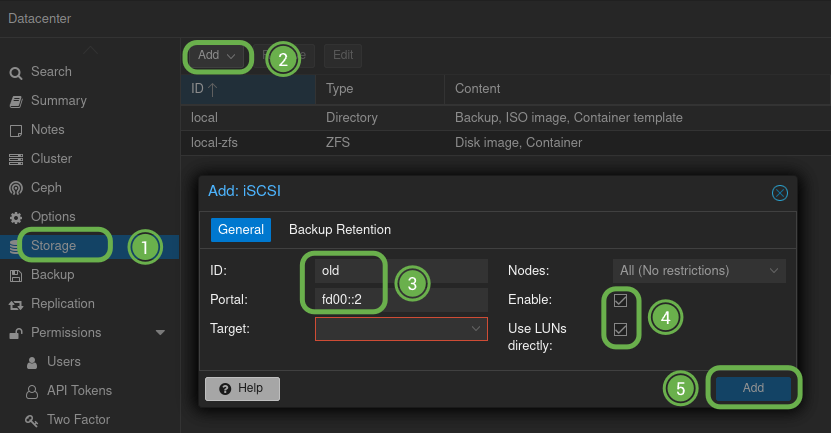
Task: Click the Portal input field
Action: (x=401, y=300)
